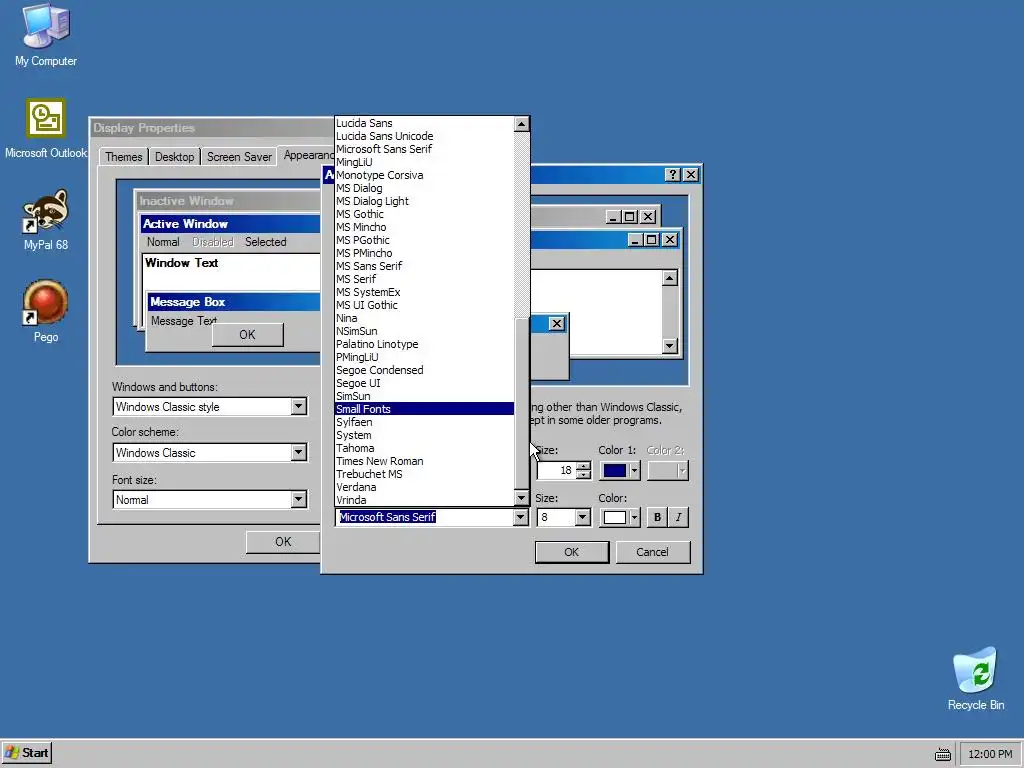Choose MS Gothic font
The height and width of the screenshot is (768, 1024).
coord(424,214)
